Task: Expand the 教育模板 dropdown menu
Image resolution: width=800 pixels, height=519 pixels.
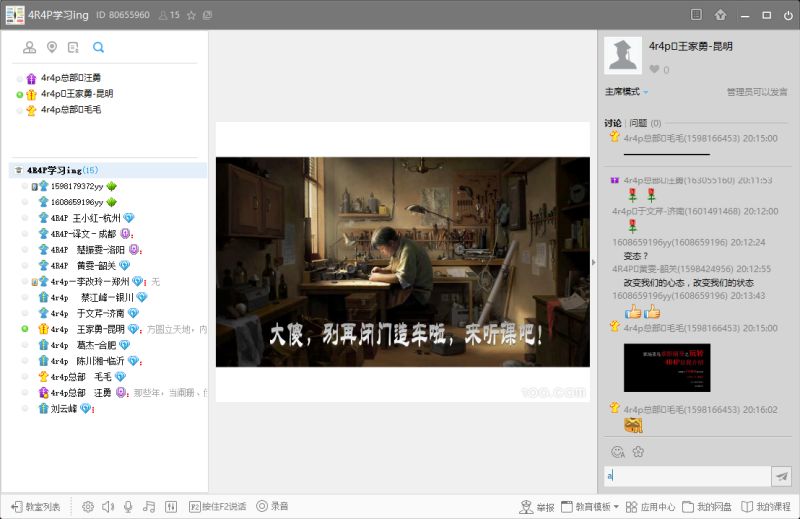Action: pos(590,506)
